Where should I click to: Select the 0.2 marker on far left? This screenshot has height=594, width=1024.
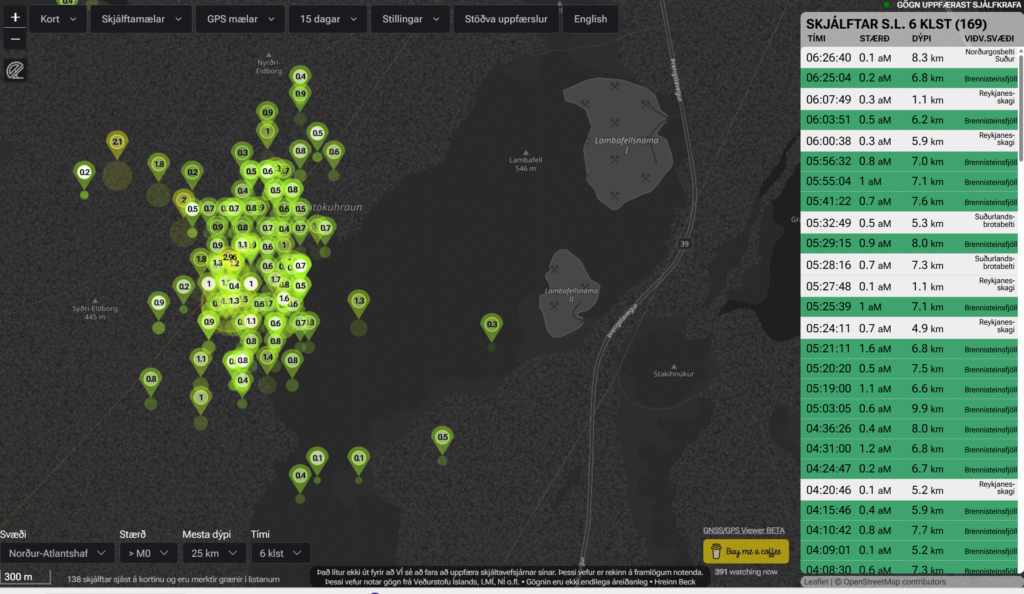84,173
